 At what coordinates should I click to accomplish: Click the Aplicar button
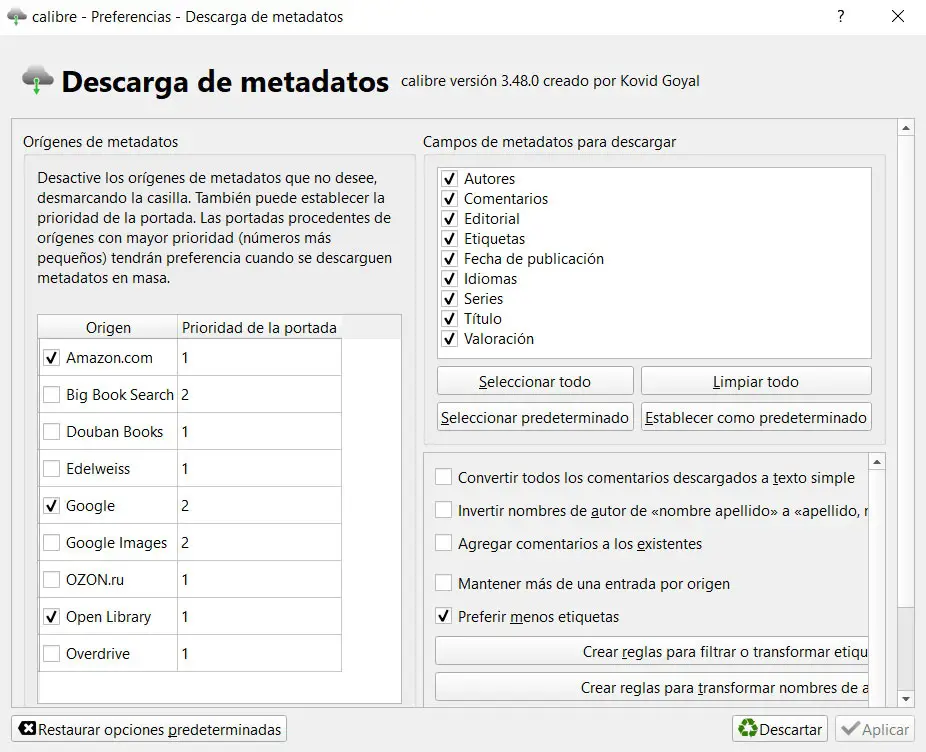click(x=875, y=729)
